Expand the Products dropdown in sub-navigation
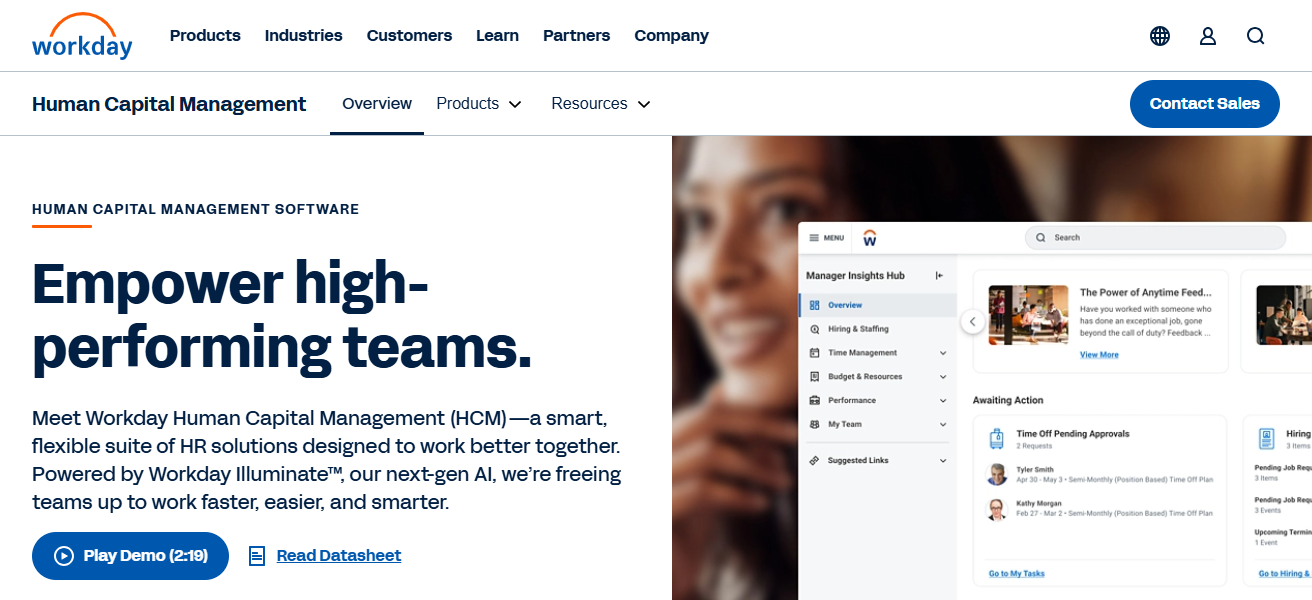 click(x=479, y=104)
